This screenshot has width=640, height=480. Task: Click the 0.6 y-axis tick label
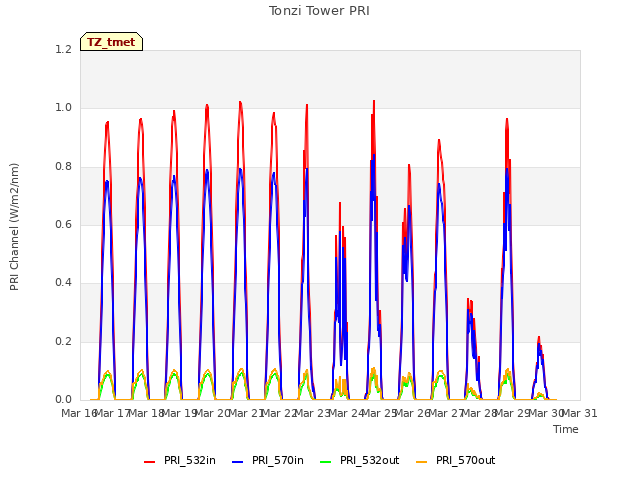click(64, 224)
